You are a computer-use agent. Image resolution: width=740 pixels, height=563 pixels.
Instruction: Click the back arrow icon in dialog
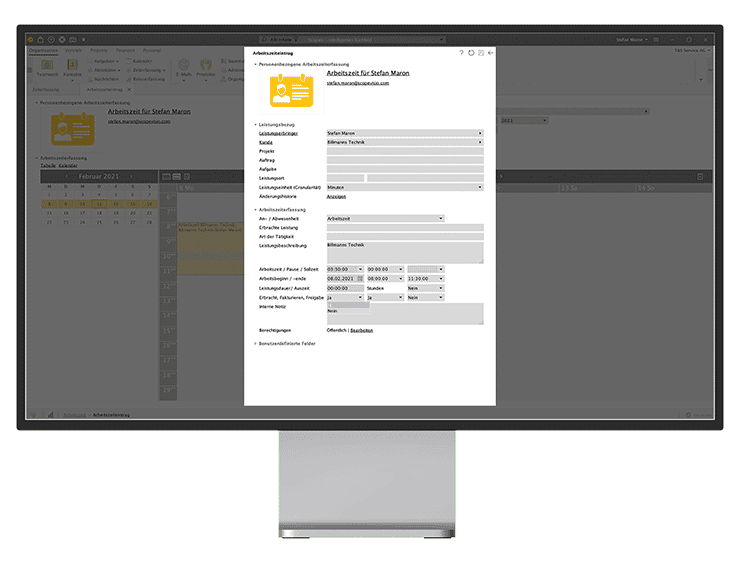click(x=491, y=52)
